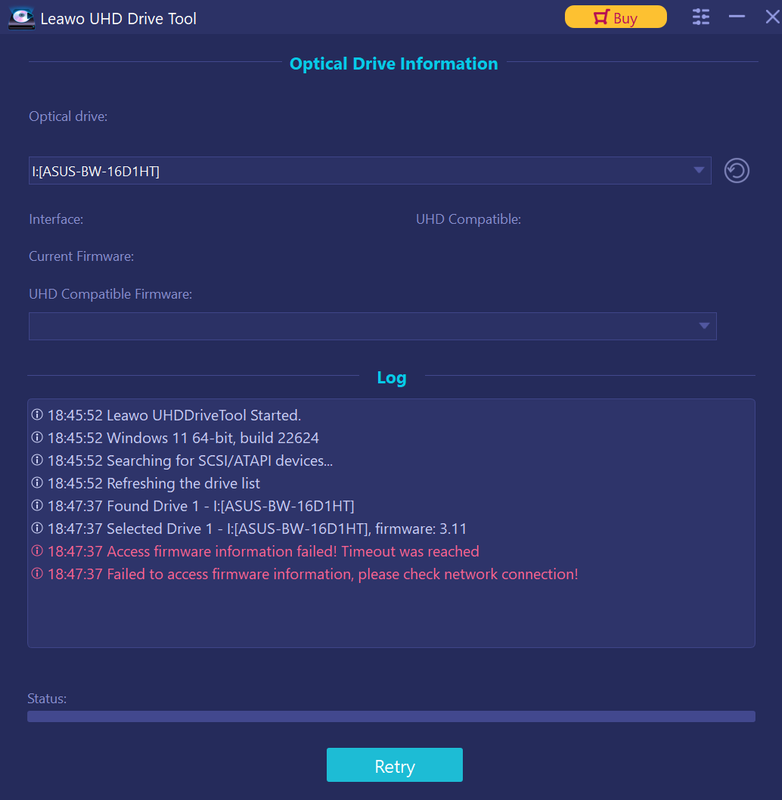Click the 'Selected Drive 1' firmware 3.11 log line
782x800 pixels.
248,529
